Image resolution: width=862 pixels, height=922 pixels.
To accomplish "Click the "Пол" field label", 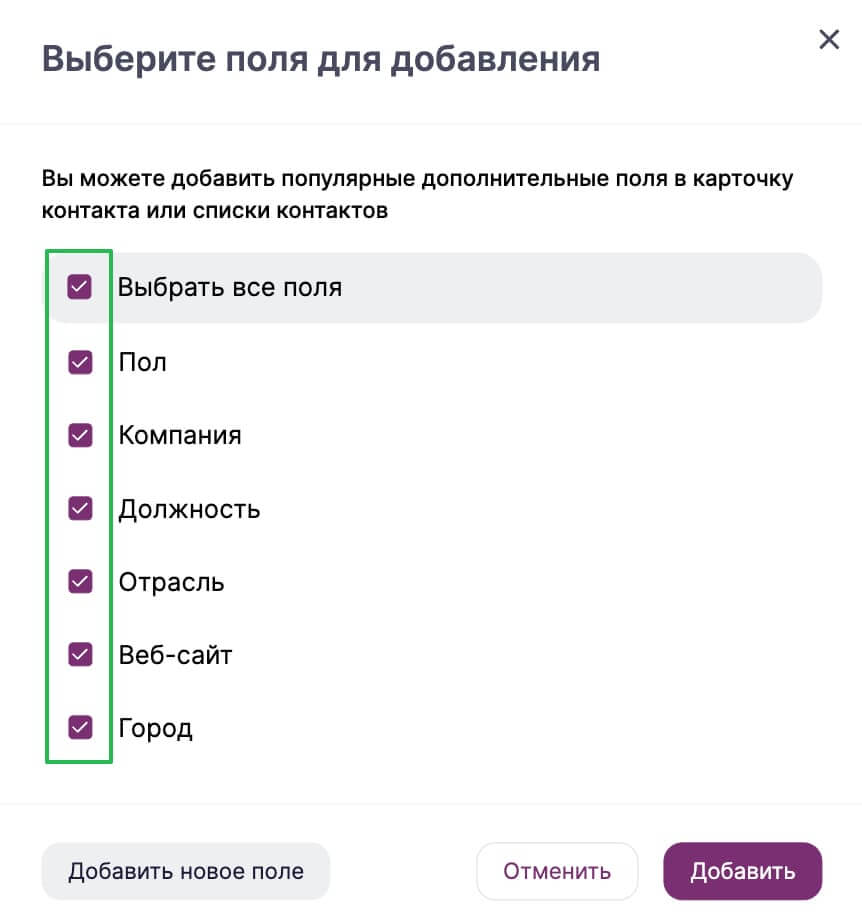I will [x=142, y=362].
